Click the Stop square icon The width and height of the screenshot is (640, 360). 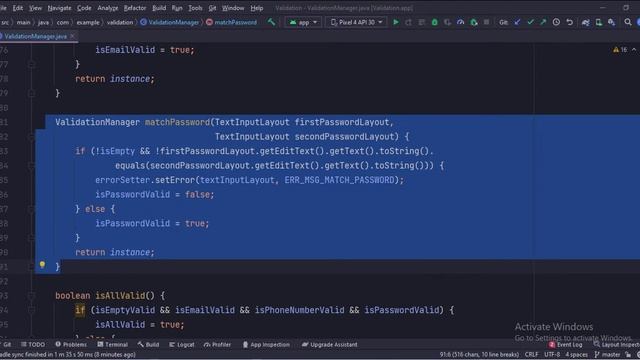click(x=487, y=22)
